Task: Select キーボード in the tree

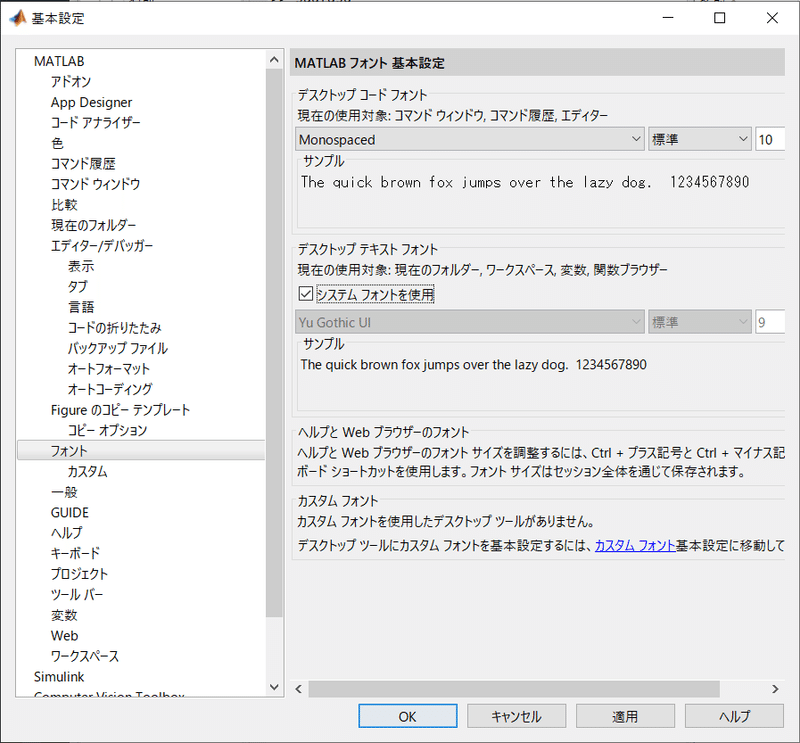Action: tap(76, 553)
